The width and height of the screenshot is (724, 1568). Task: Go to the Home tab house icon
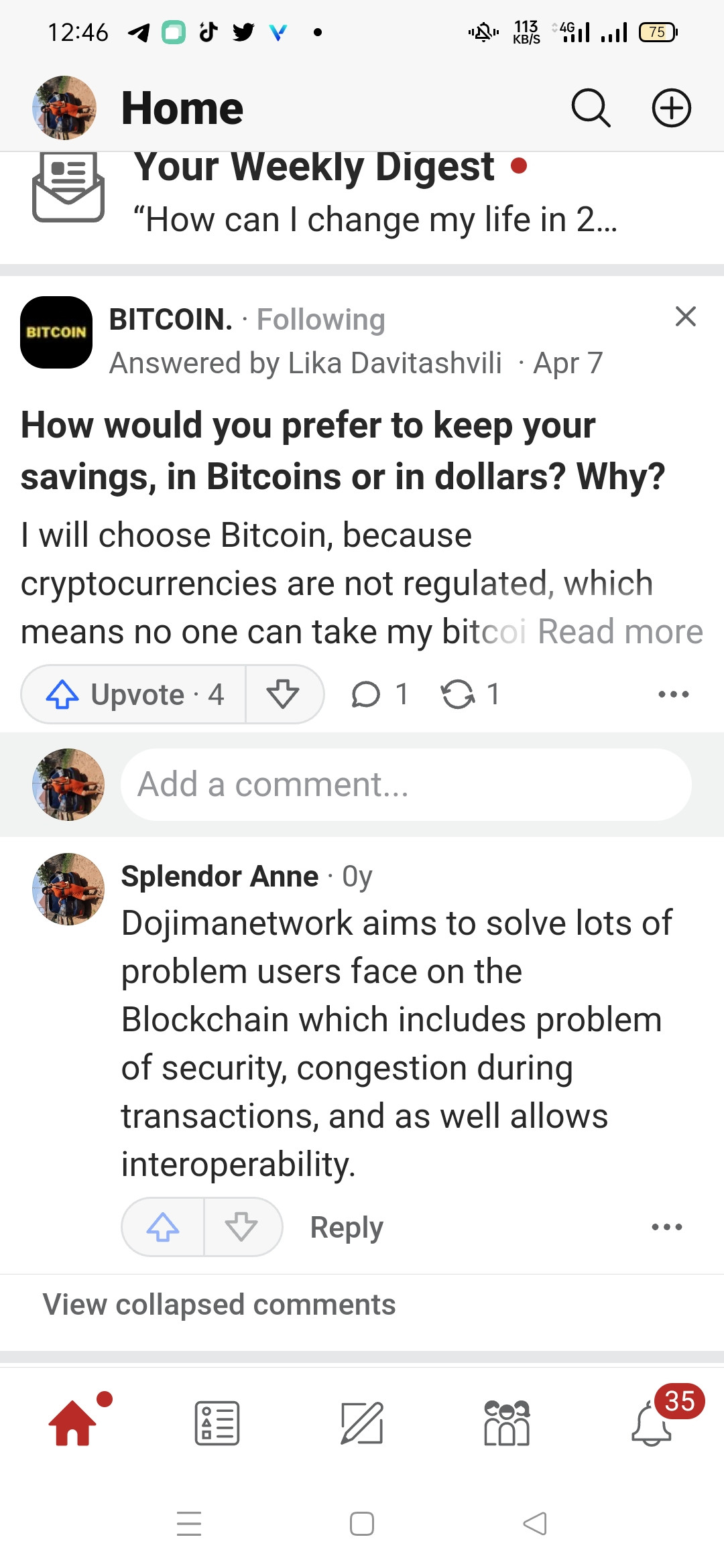(72, 1423)
